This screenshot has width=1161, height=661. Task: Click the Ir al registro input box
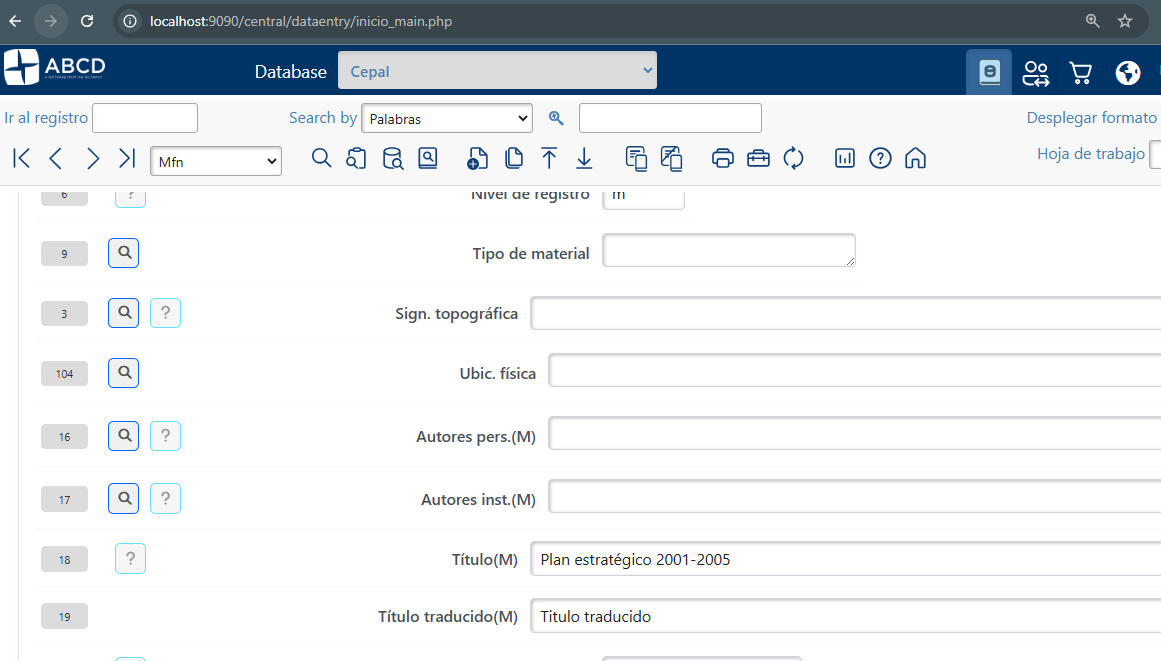[145, 118]
